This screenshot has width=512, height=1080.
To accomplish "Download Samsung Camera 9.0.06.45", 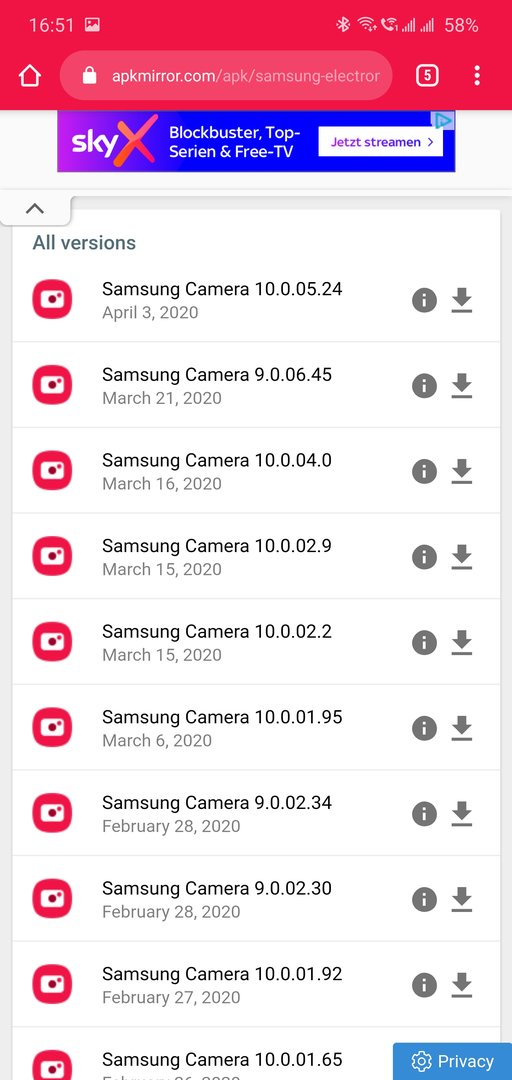I will [462, 386].
